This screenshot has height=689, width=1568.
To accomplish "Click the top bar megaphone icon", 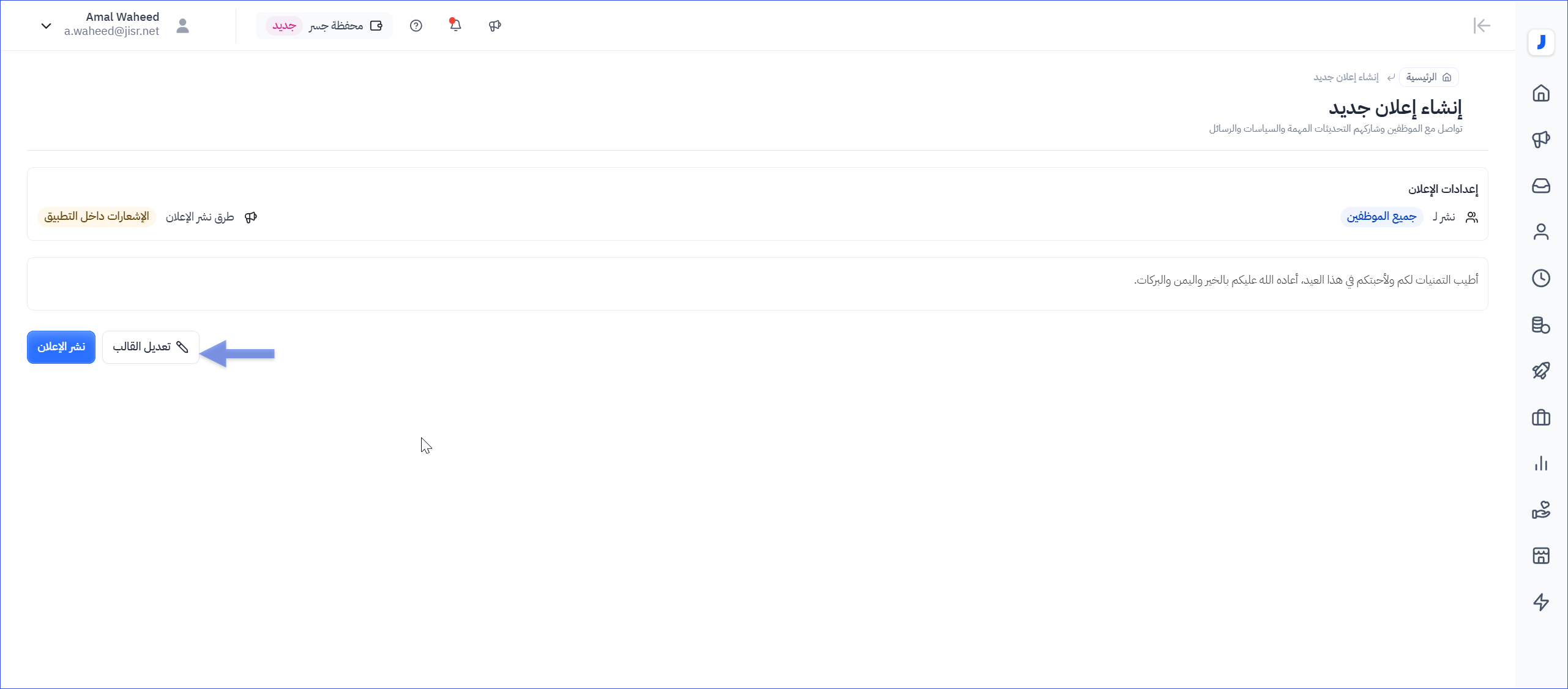I will point(495,26).
